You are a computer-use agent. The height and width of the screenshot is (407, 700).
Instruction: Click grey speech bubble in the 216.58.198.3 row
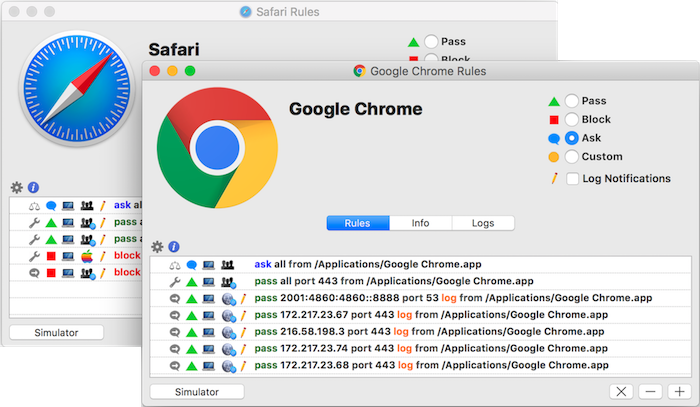(x=175, y=332)
